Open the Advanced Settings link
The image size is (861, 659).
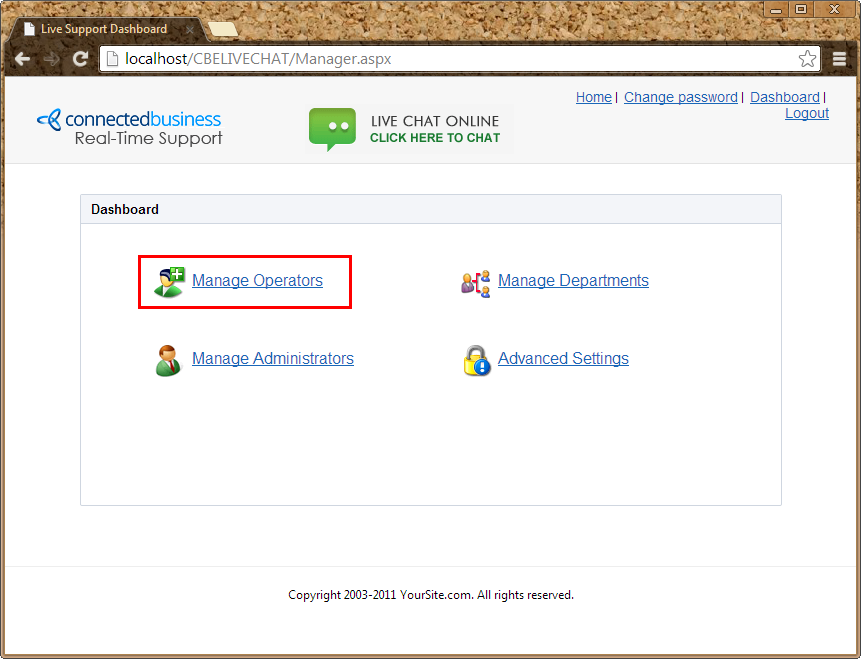[563, 359]
